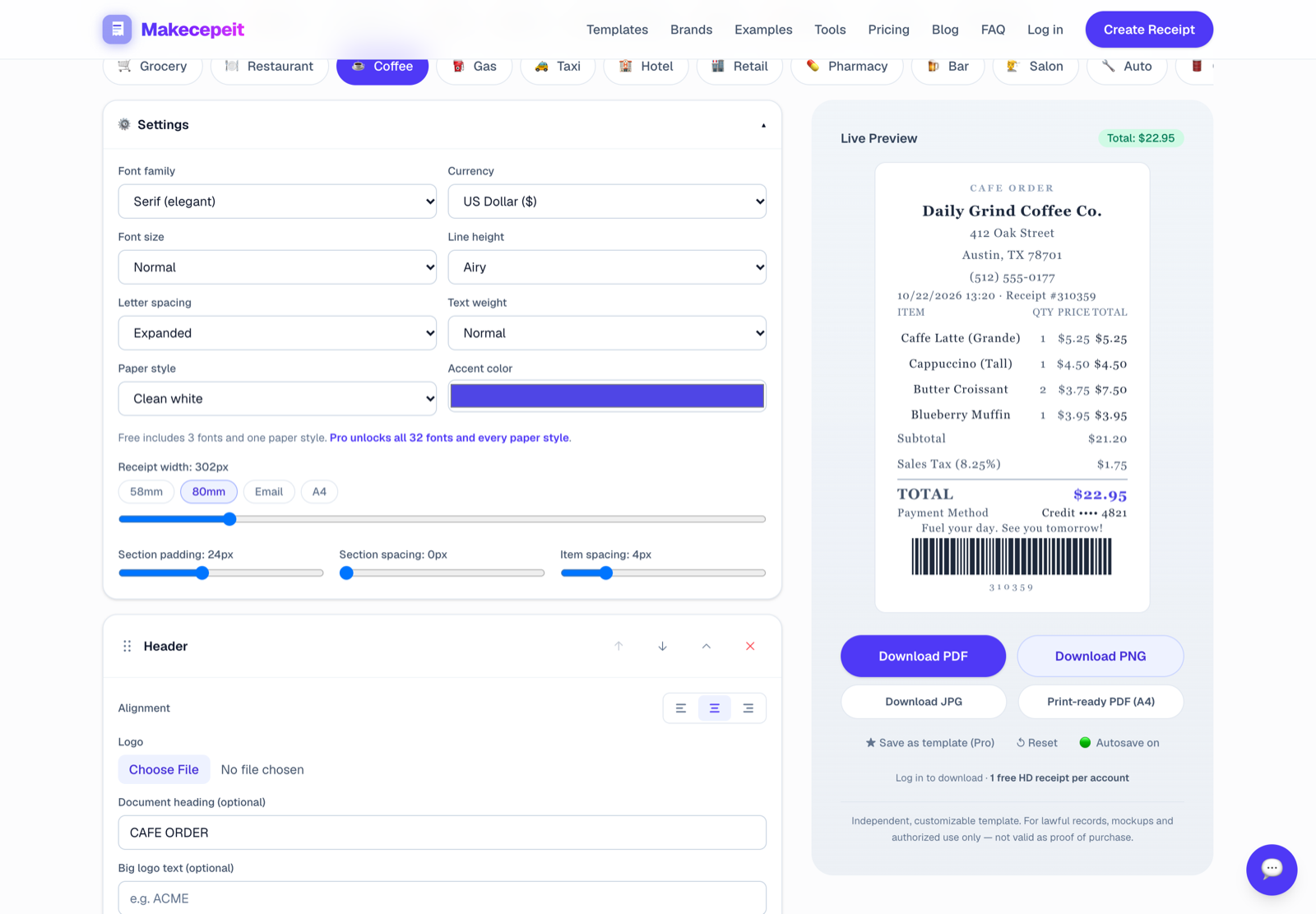Click the Makecepeit logo icon
Viewport: 1316px width, 914px height.
tap(117, 30)
